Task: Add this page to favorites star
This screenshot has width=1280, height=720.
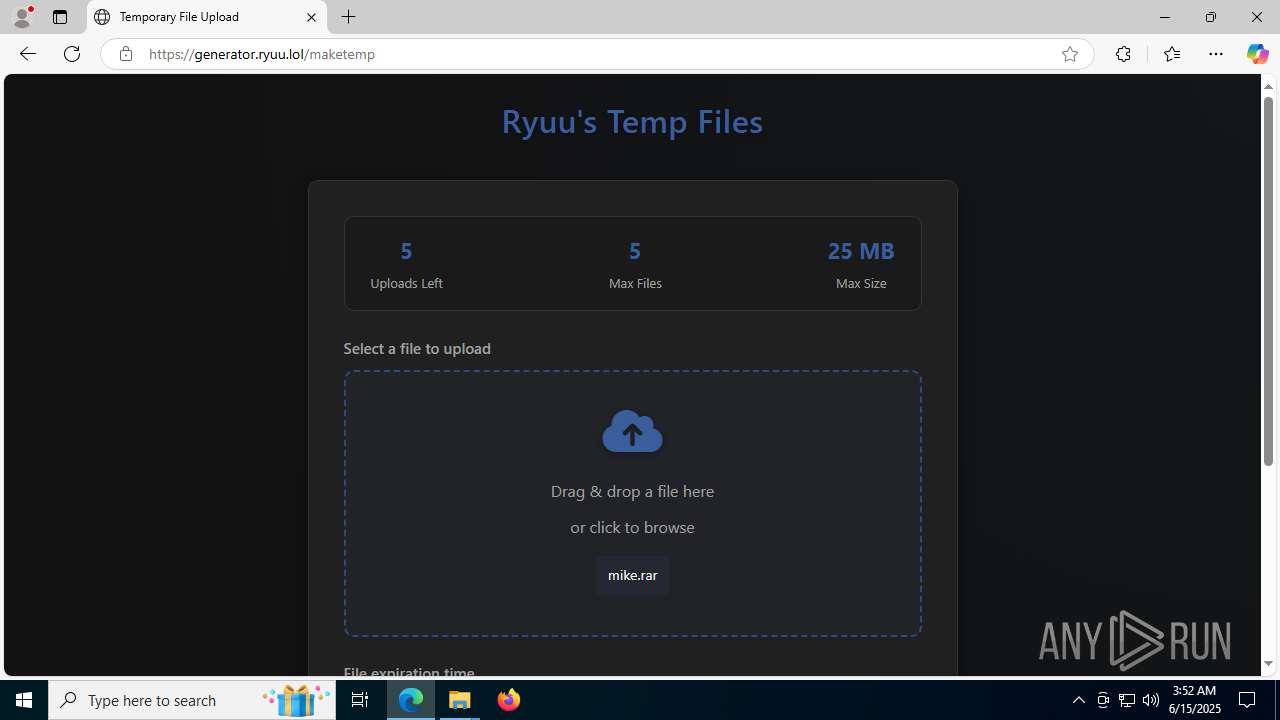Action: [x=1069, y=54]
